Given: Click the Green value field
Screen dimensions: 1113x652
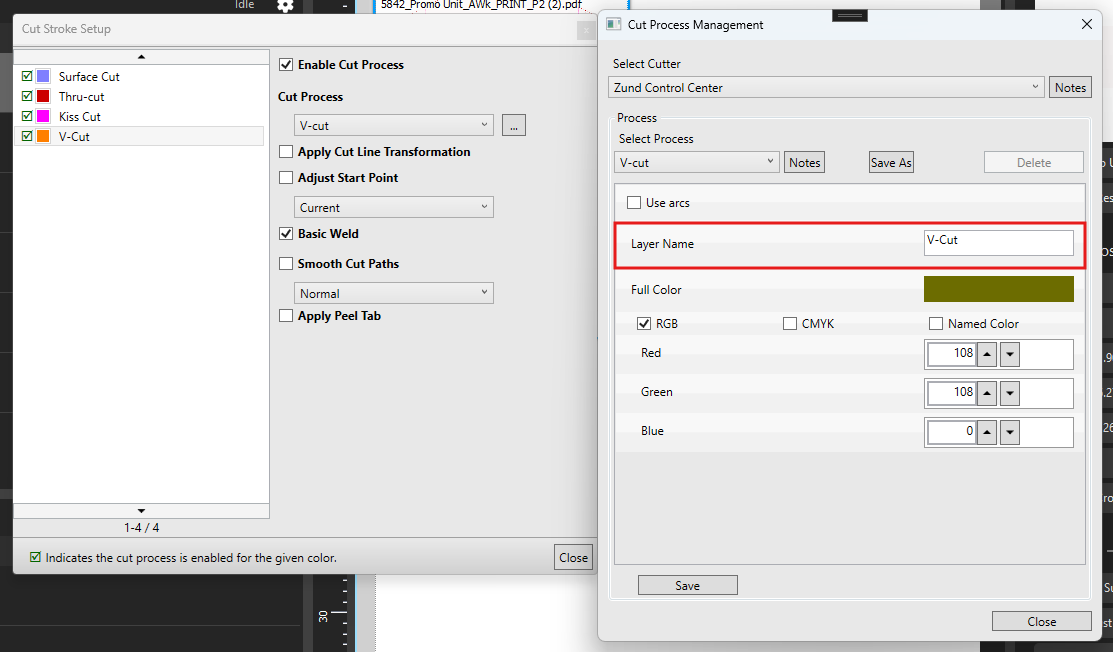Looking at the screenshot, I should click(x=950, y=392).
